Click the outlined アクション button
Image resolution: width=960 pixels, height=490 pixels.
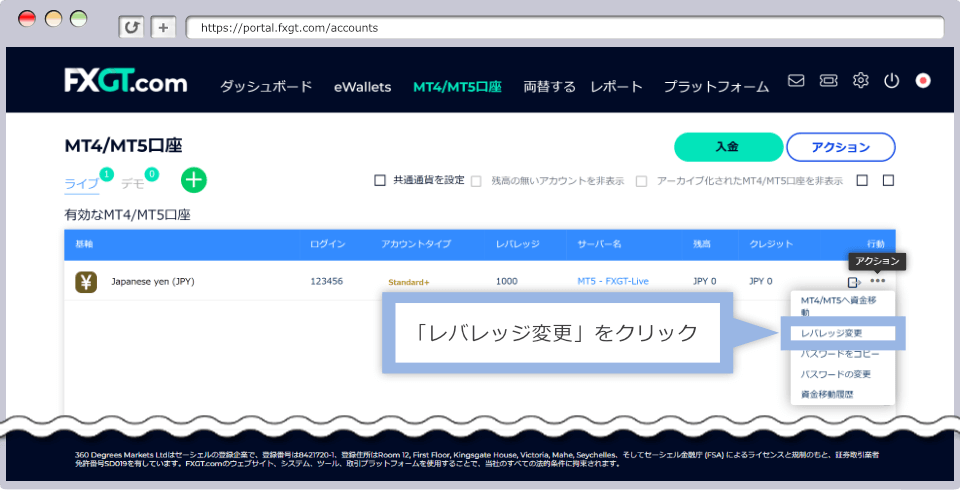point(841,147)
